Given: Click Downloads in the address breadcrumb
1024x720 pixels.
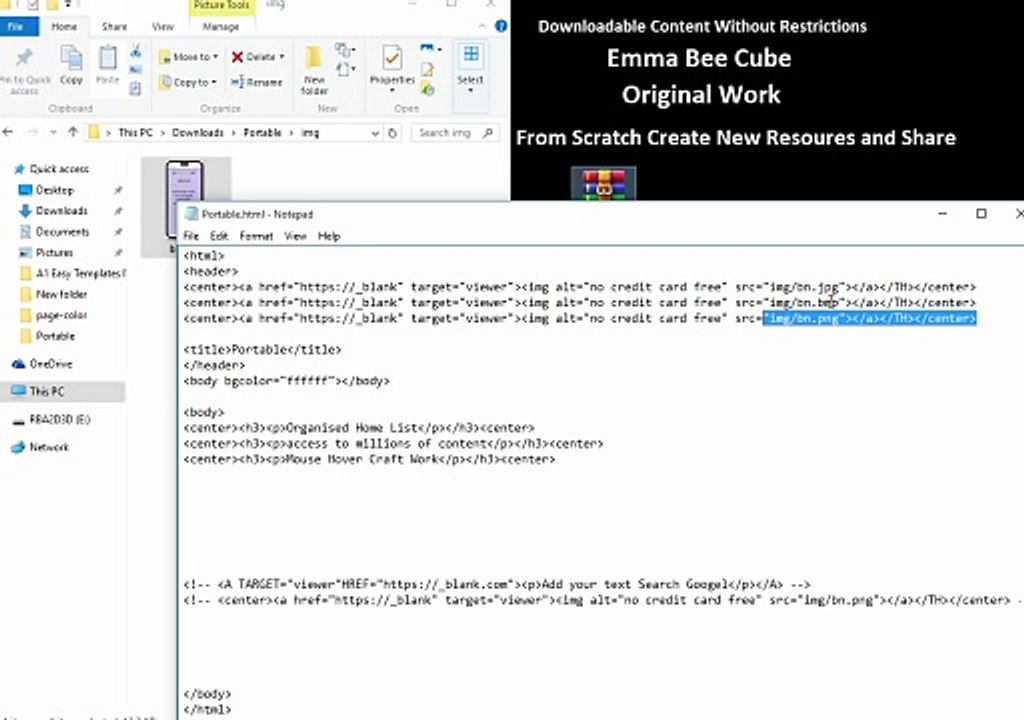Looking at the screenshot, I should click(198, 133).
